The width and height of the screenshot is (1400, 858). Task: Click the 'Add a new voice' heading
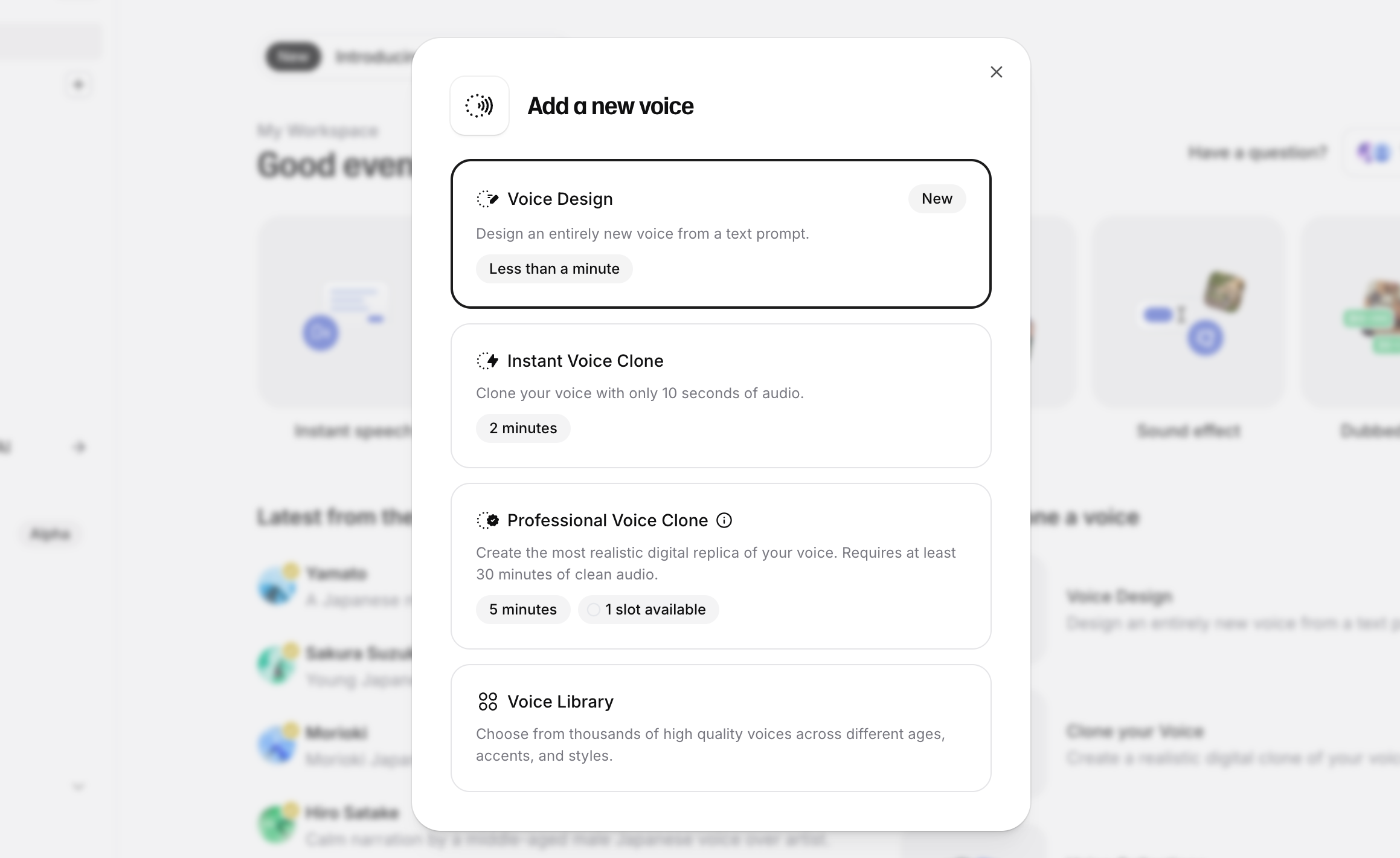(611, 106)
